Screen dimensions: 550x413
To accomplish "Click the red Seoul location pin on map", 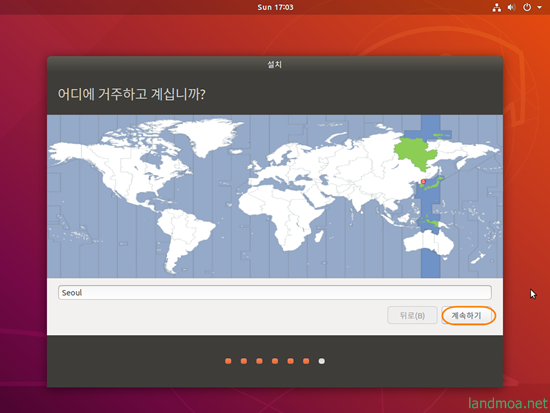I will [423, 181].
